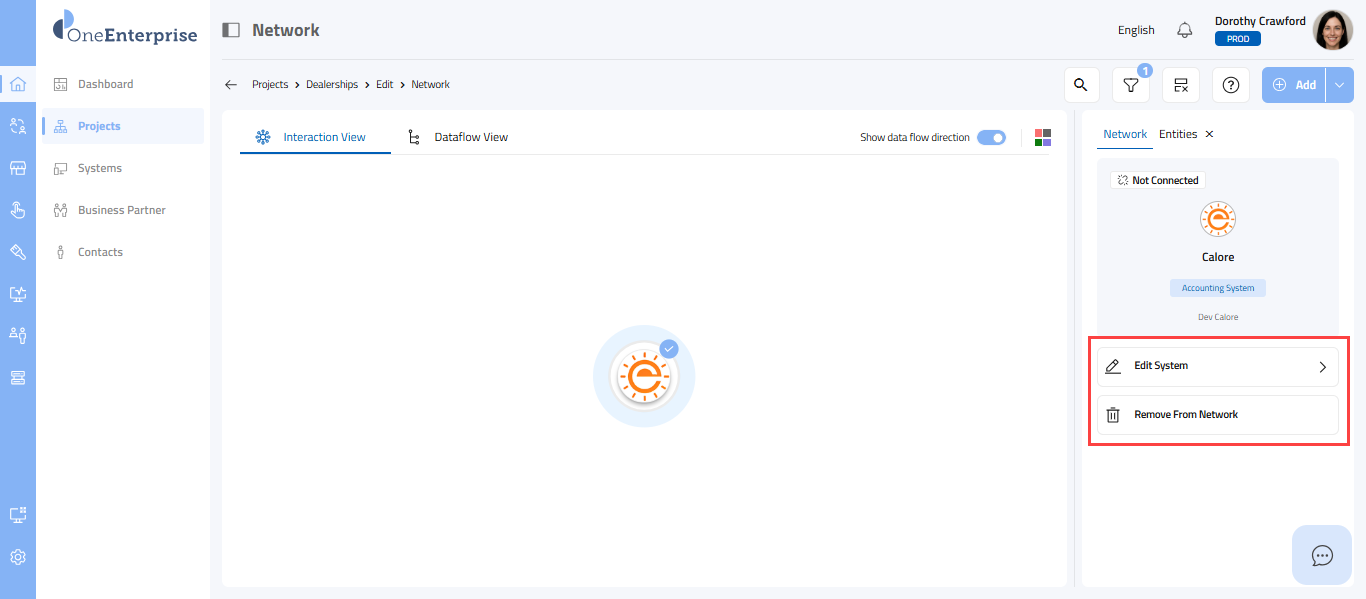Click the color legend swatch icon

pos(1043,137)
